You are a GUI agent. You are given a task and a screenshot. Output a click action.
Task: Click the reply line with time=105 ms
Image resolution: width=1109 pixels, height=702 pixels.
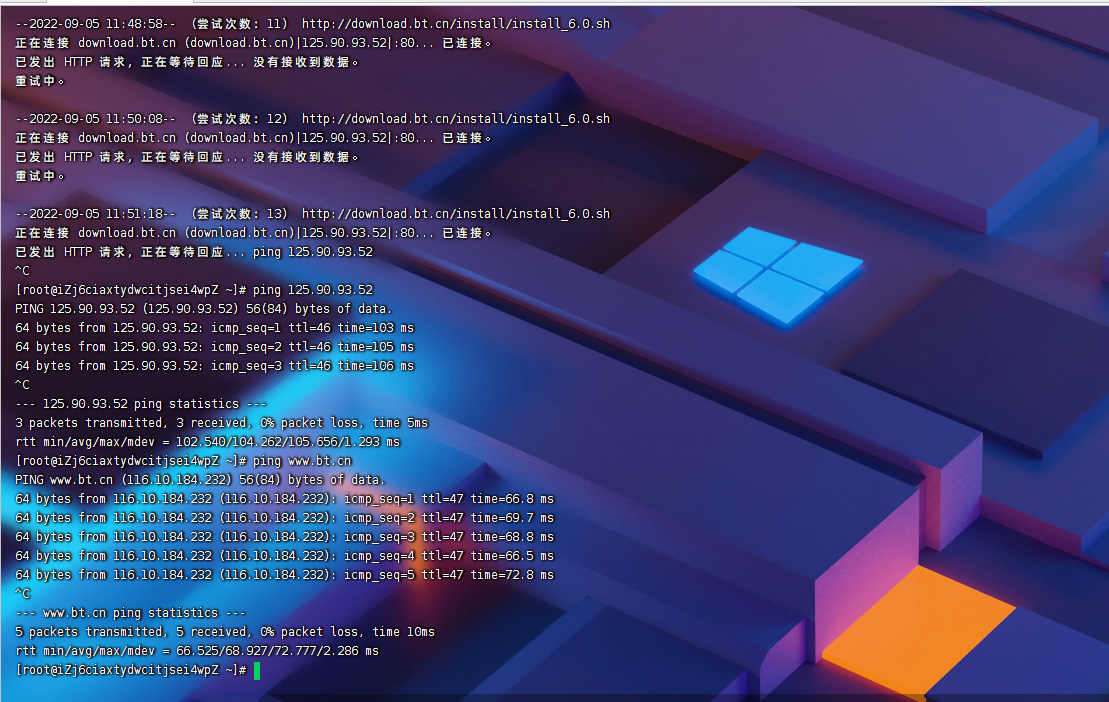pyautogui.click(x=214, y=347)
